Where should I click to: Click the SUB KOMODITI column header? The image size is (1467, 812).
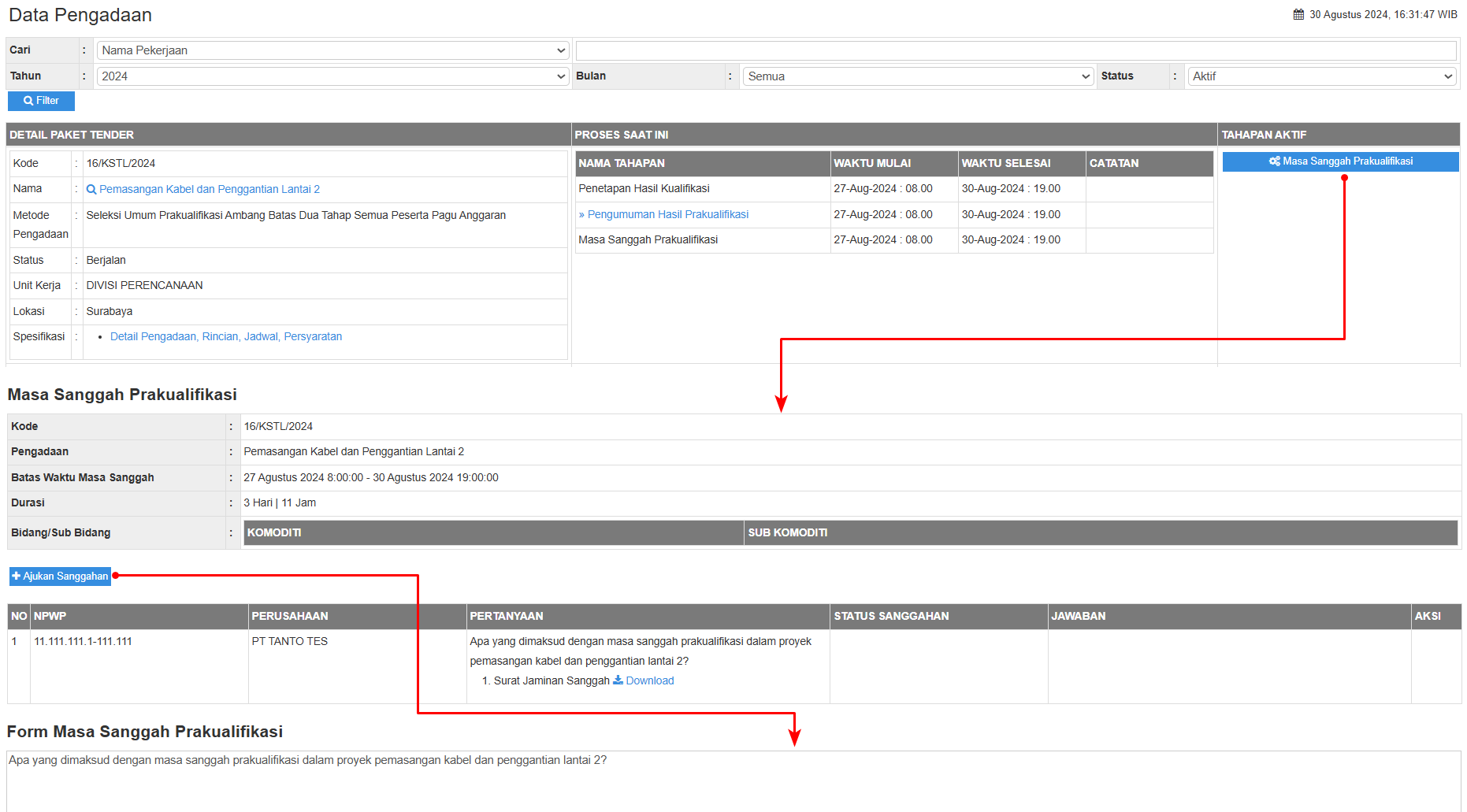point(1101,532)
